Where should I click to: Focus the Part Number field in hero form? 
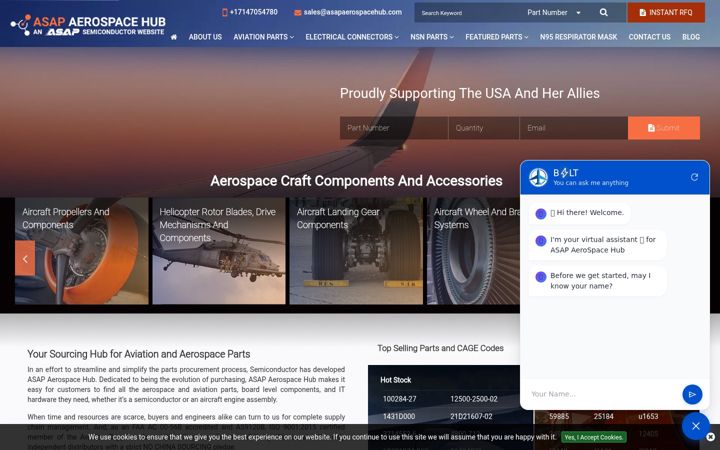click(x=394, y=128)
